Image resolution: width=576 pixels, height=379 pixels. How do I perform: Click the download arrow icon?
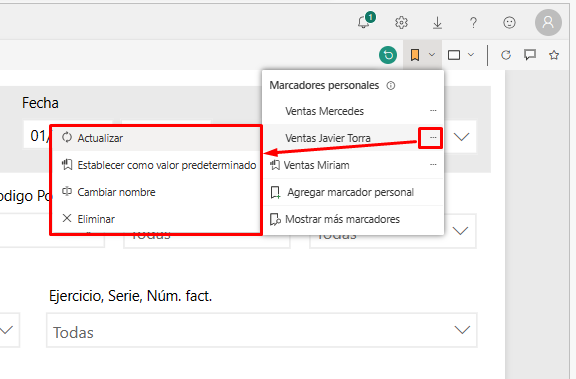pos(437,23)
